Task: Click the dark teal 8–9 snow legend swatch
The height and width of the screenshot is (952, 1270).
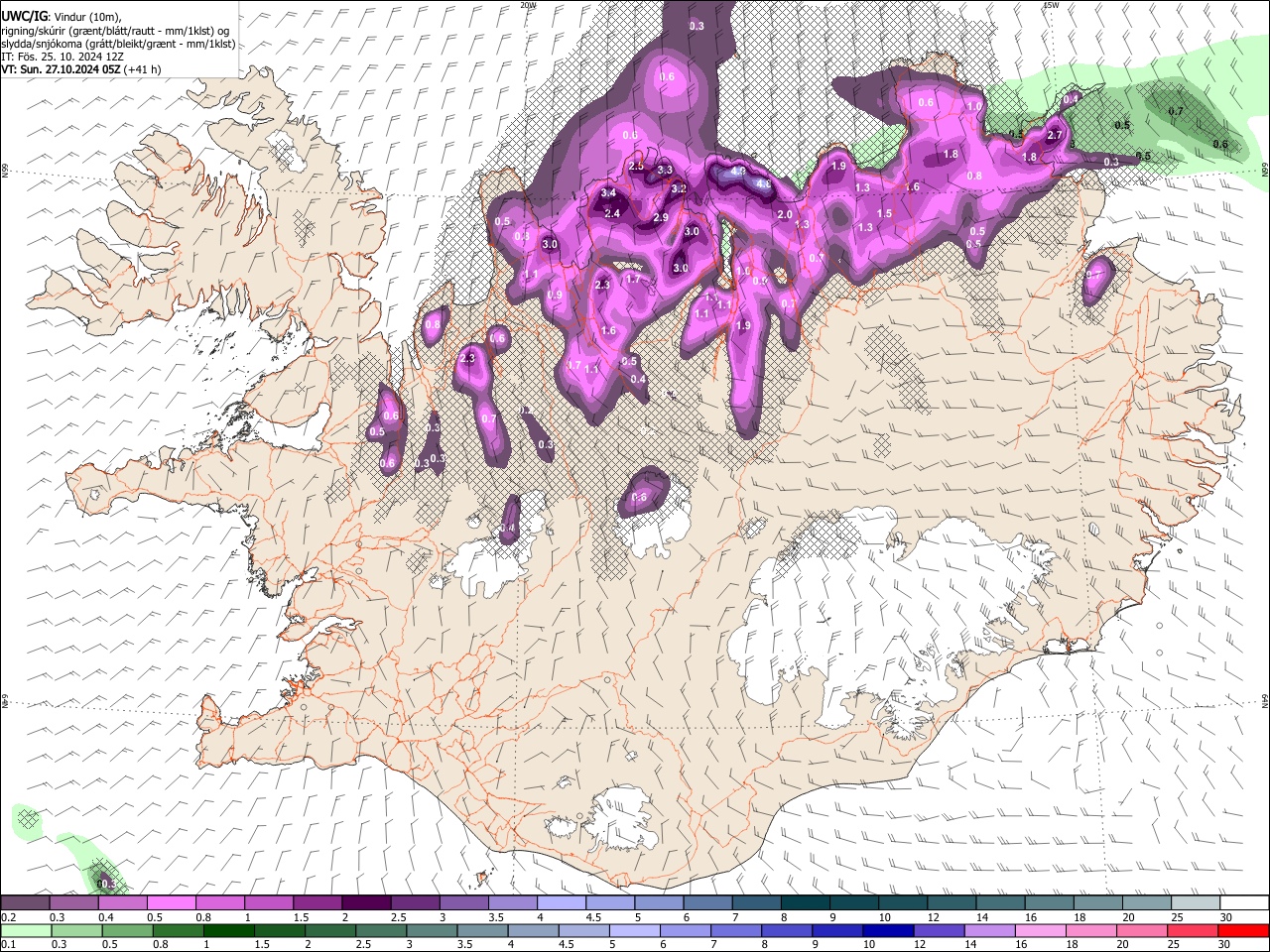Action: [806, 903]
